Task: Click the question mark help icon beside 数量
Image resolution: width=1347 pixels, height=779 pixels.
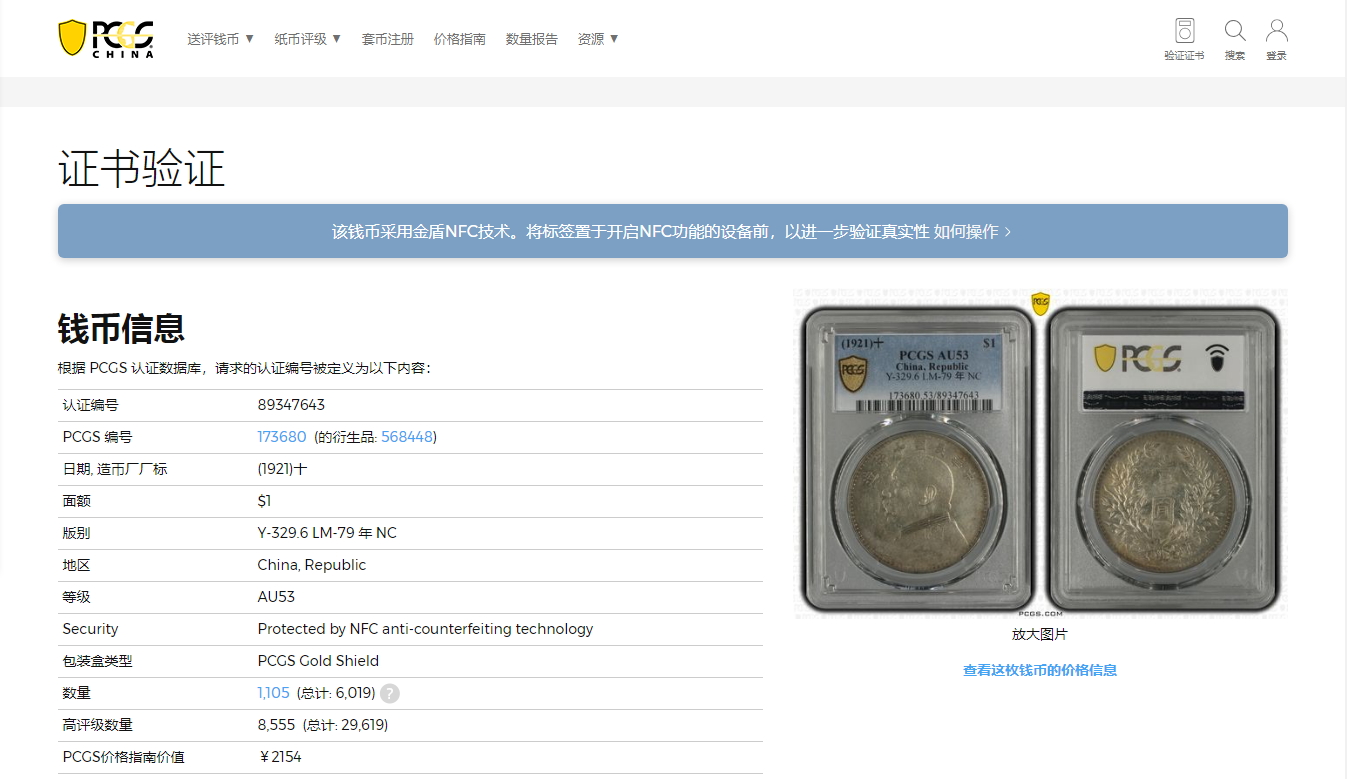Action: pyautogui.click(x=390, y=693)
